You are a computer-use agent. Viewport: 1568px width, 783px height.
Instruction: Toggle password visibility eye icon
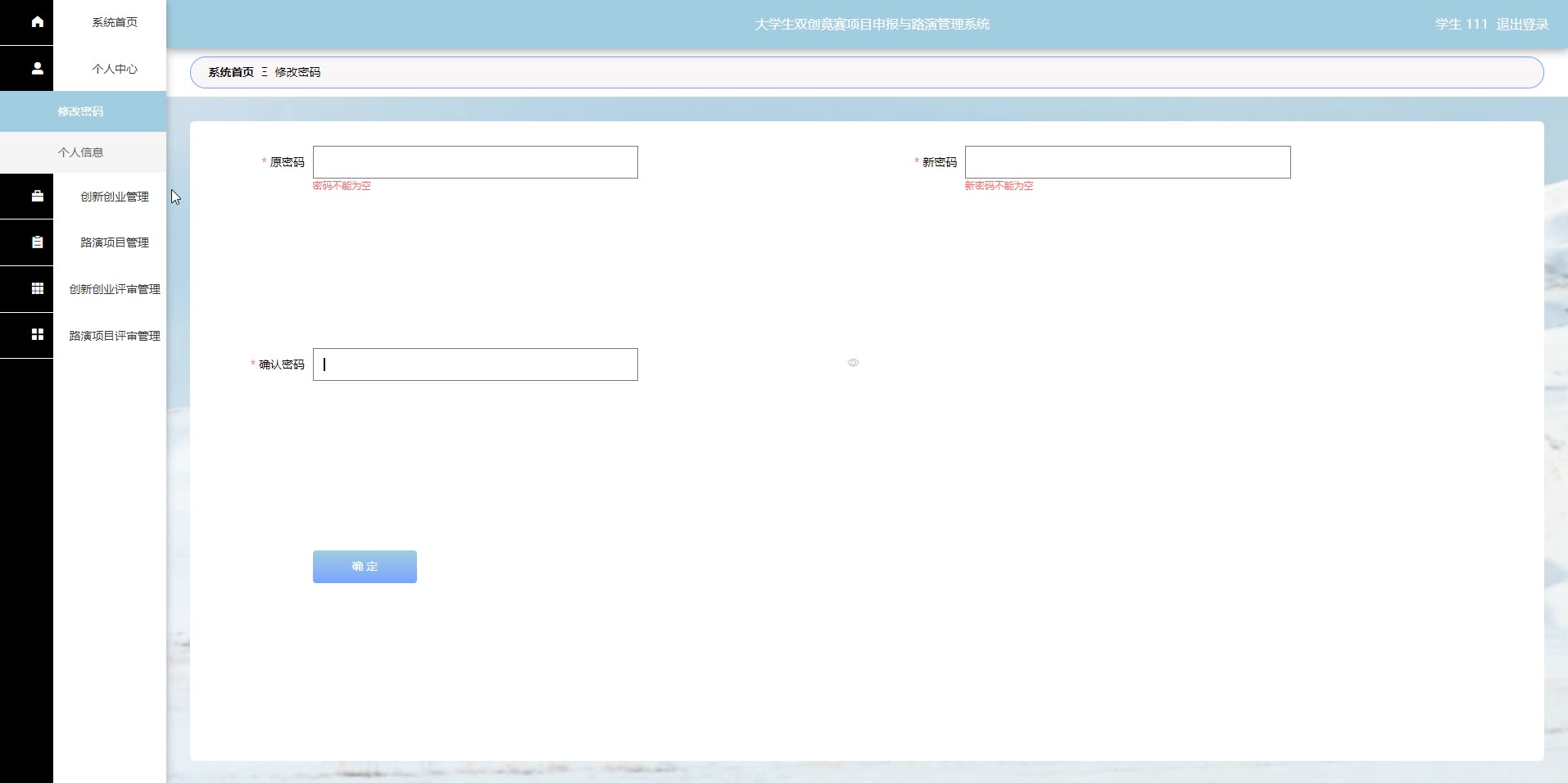pyautogui.click(x=853, y=363)
